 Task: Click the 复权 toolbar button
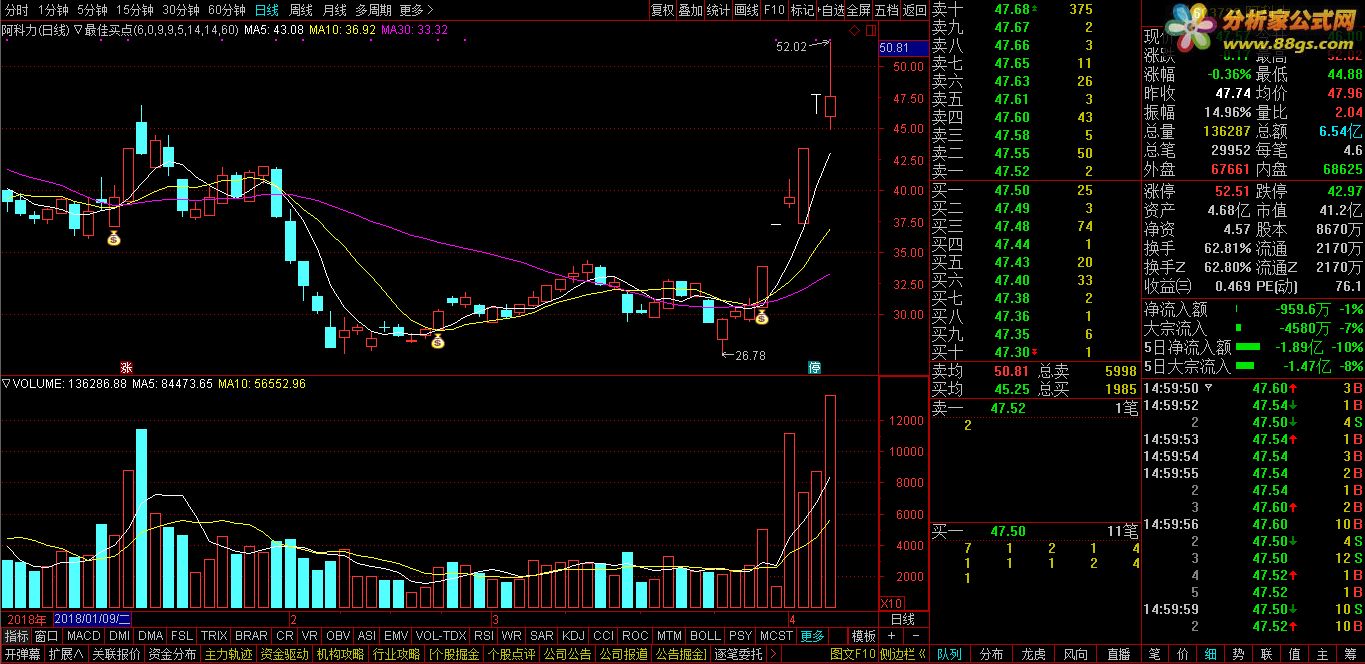tap(662, 10)
